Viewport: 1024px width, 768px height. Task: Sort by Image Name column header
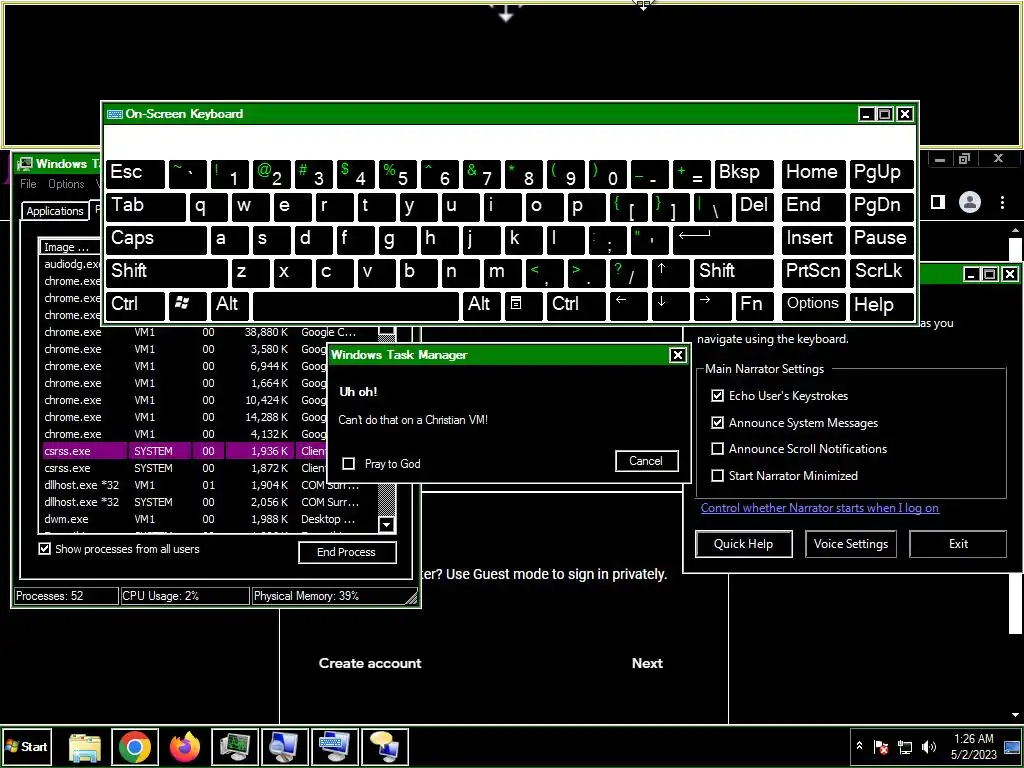coord(69,248)
